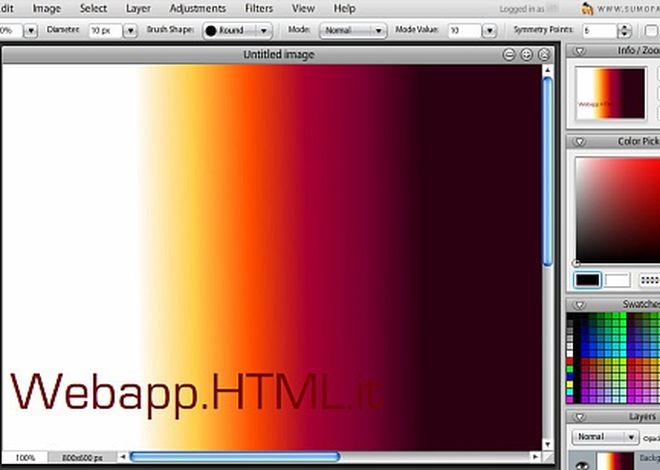Image resolution: width=660 pixels, height=470 pixels.
Task: Open the layer blend mode Normal dropdown
Action: (605, 437)
